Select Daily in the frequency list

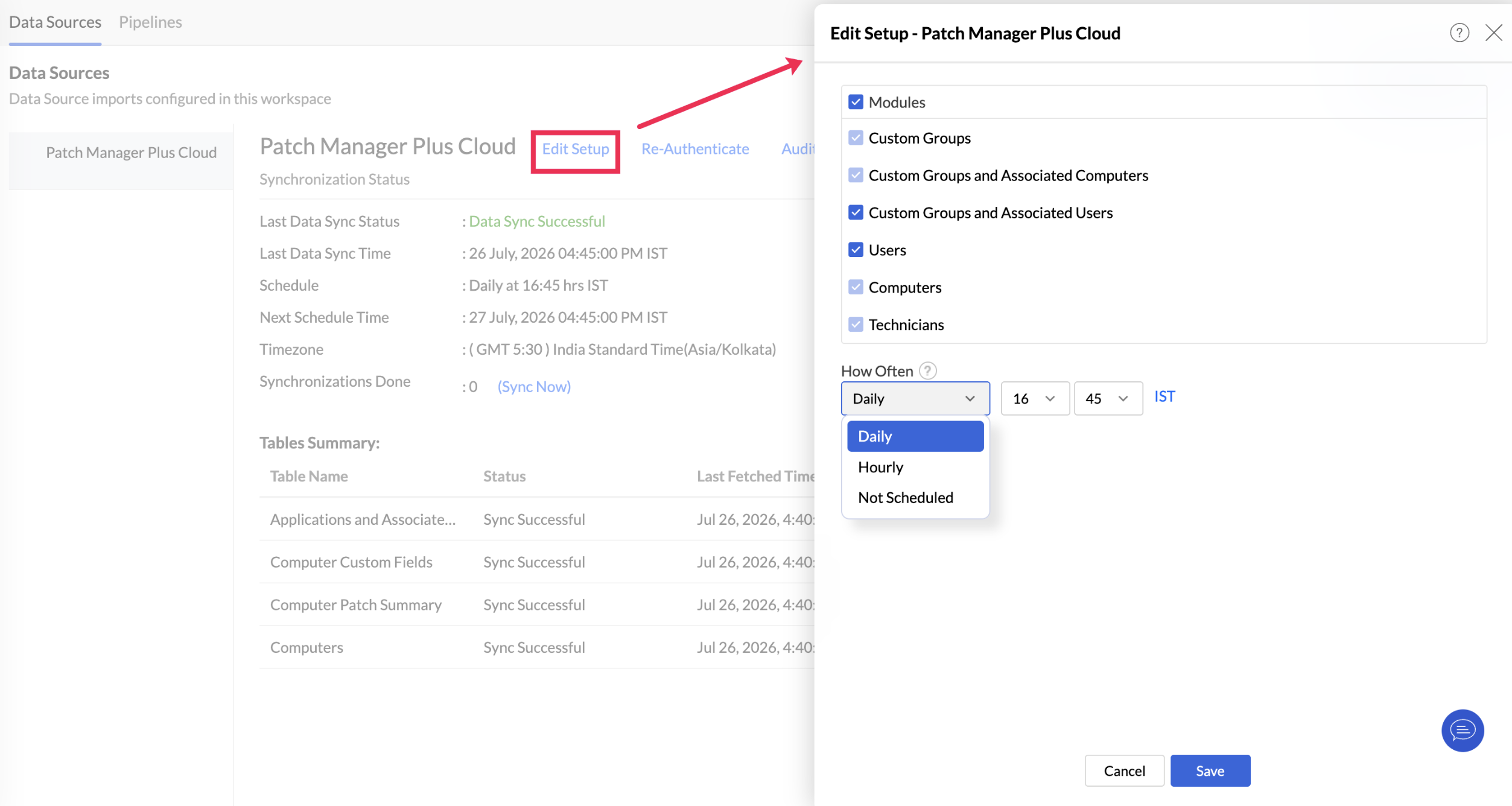tap(915, 436)
